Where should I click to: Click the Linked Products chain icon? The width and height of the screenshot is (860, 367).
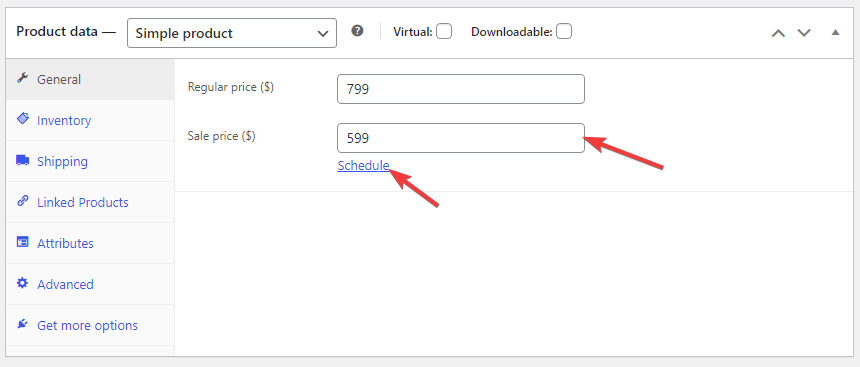[22, 201]
